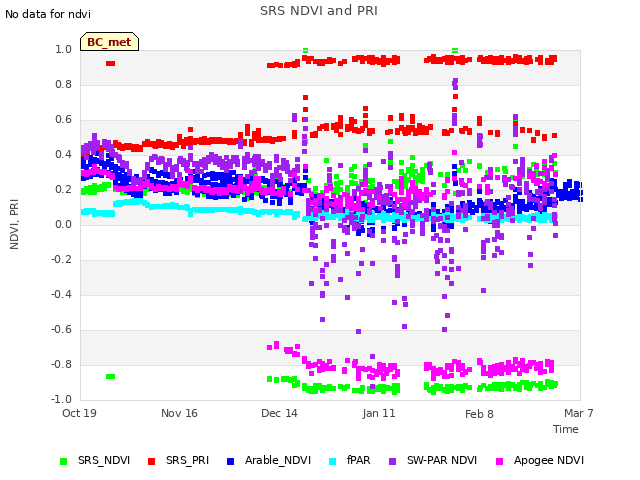
Task: Click the 1.0 y-axis tick label
Action: [x=63, y=49]
